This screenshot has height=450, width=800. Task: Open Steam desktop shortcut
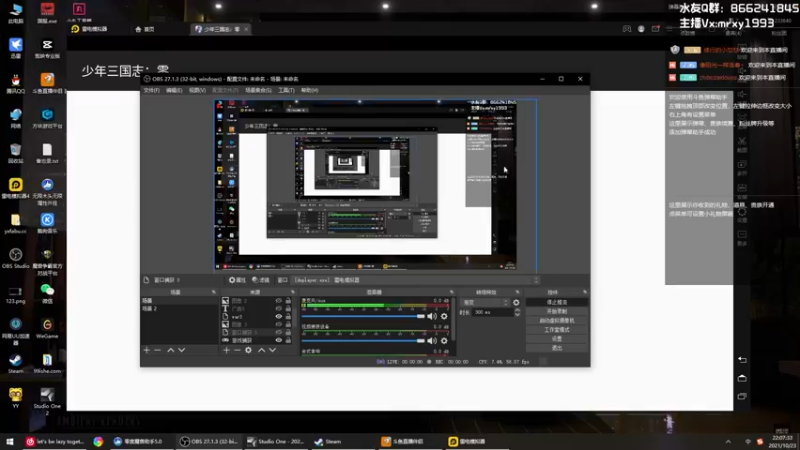coord(15,363)
